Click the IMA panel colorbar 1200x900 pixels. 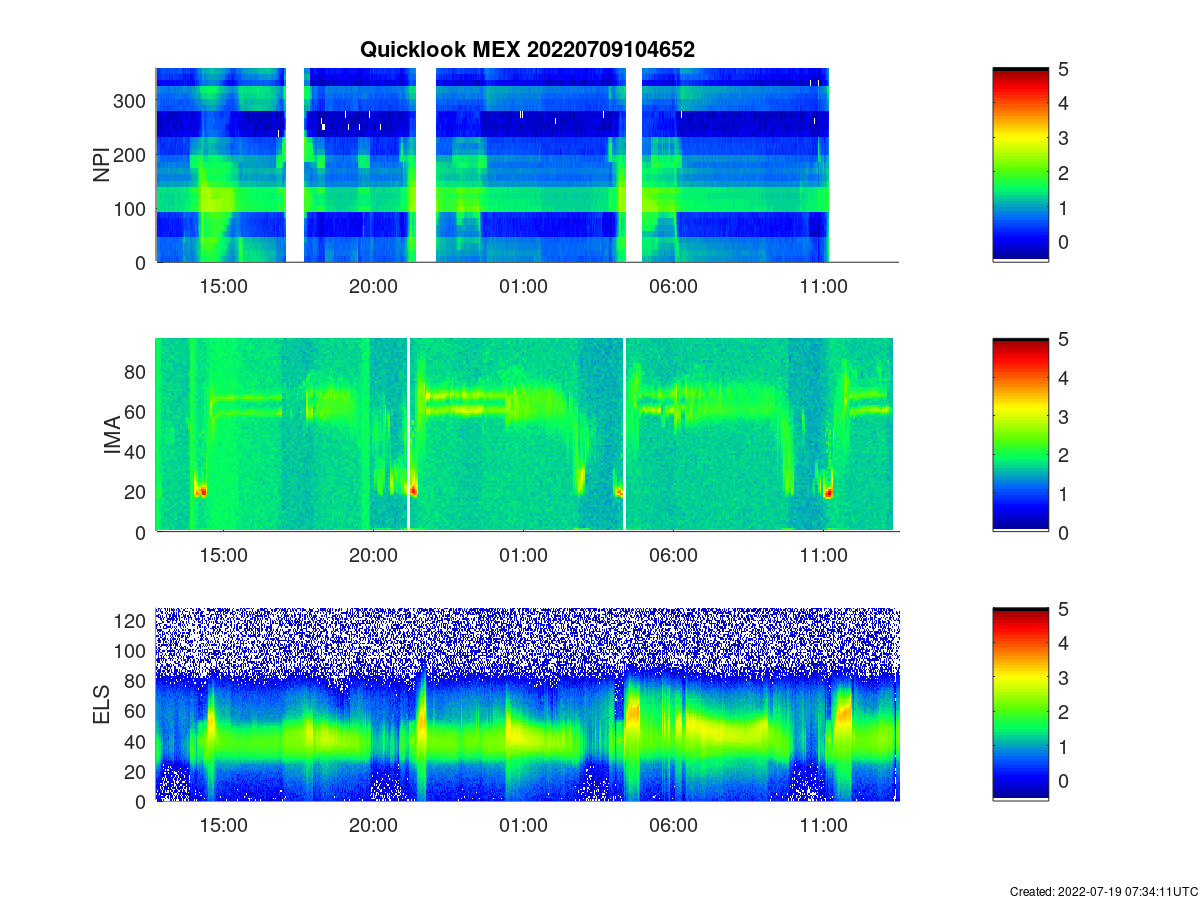(x=1020, y=435)
